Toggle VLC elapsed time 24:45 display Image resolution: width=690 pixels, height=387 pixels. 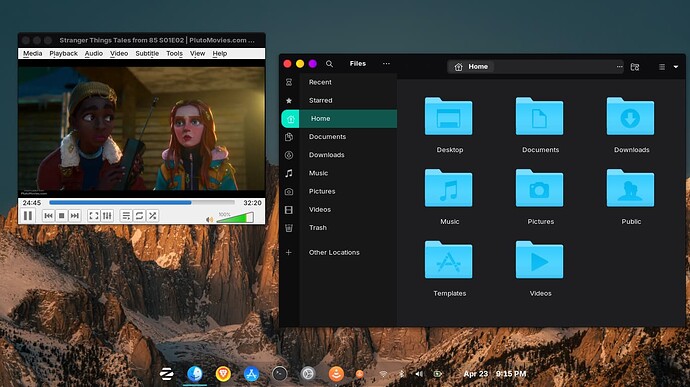click(x=32, y=203)
